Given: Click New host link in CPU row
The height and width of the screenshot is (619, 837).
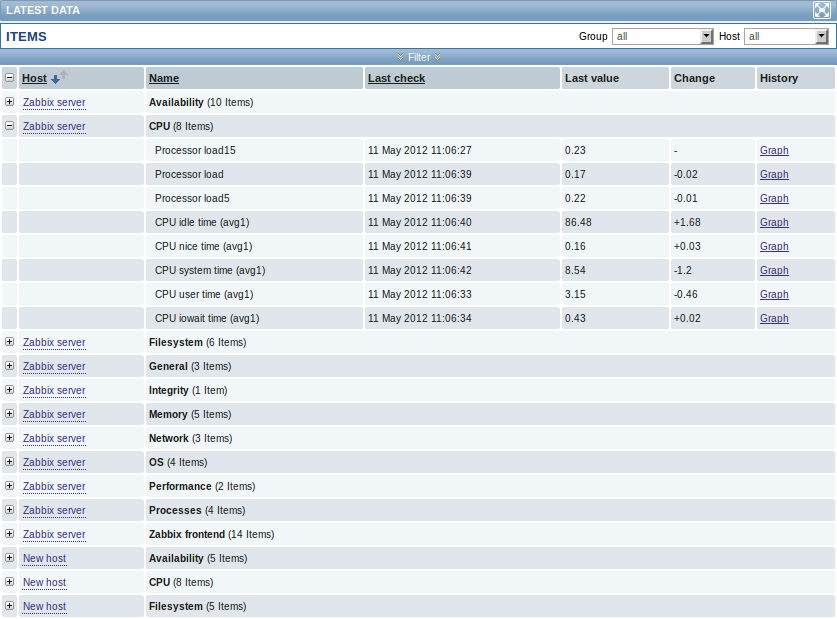Looking at the screenshot, I should 44,583.
